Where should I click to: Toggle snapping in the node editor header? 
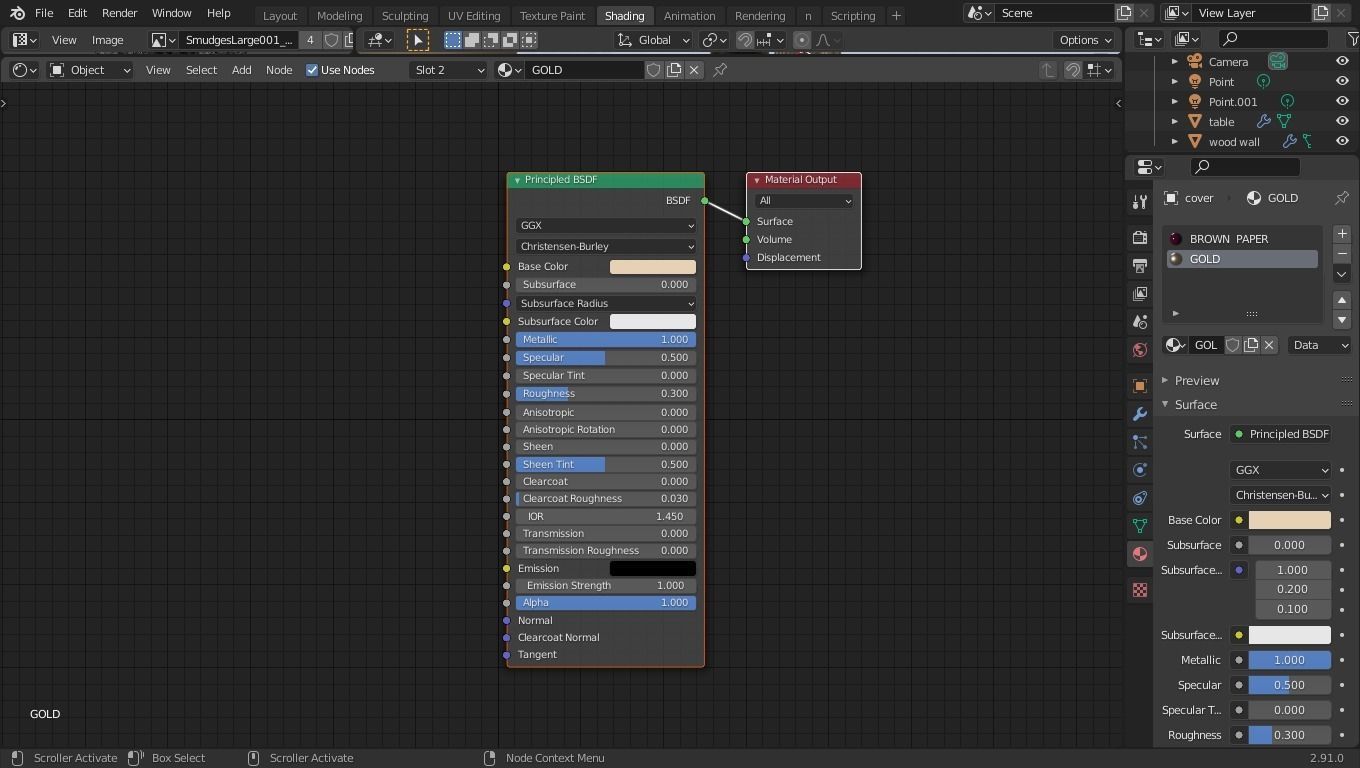(1073, 70)
